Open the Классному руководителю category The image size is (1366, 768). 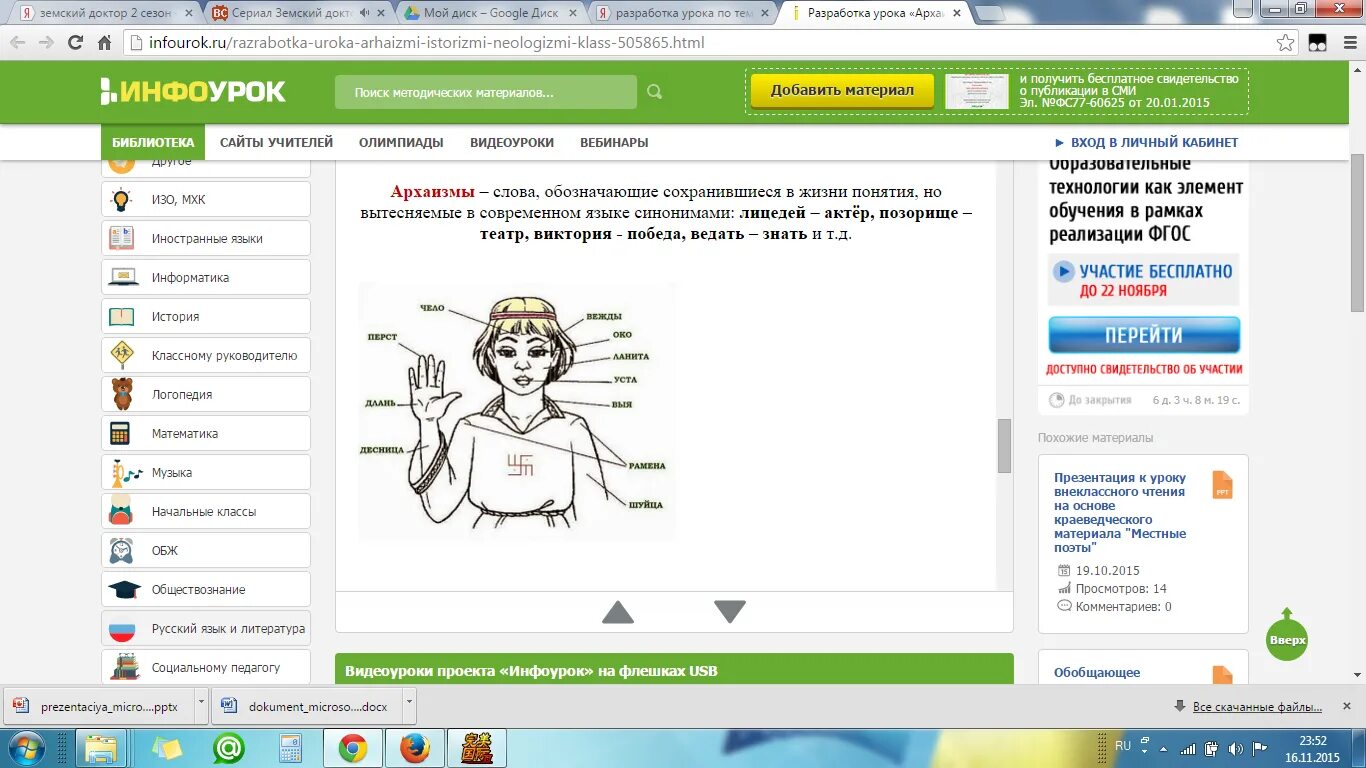coord(206,355)
